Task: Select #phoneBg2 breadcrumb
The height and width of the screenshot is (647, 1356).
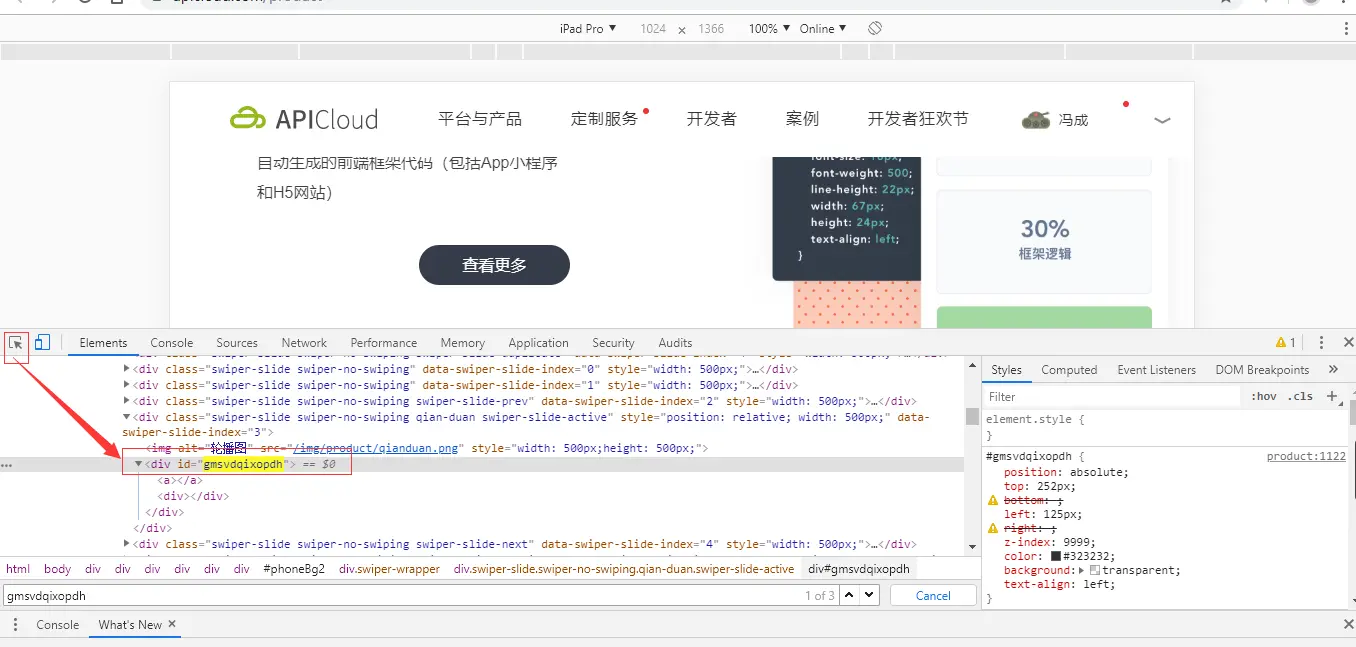Action: [294, 569]
